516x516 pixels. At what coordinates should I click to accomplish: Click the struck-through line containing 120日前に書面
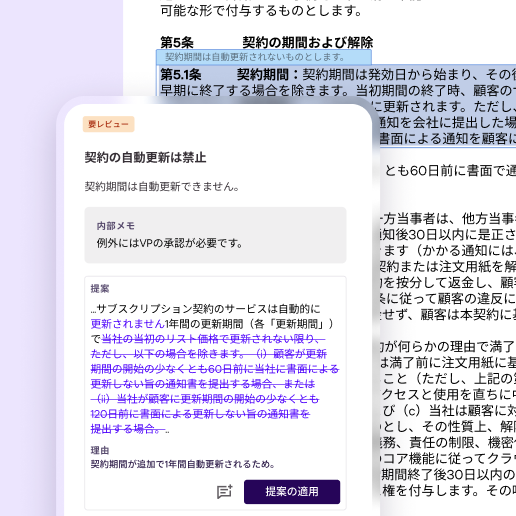[200, 414]
